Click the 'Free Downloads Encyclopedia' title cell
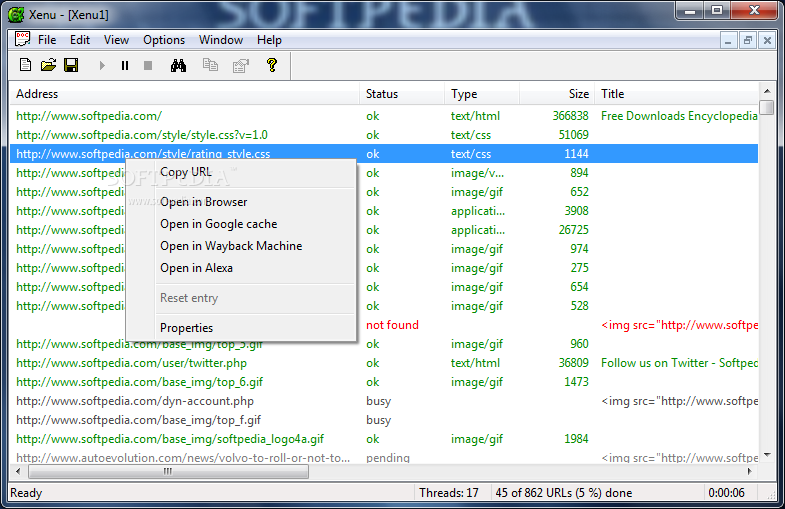The height and width of the screenshot is (509, 785). coord(679,116)
